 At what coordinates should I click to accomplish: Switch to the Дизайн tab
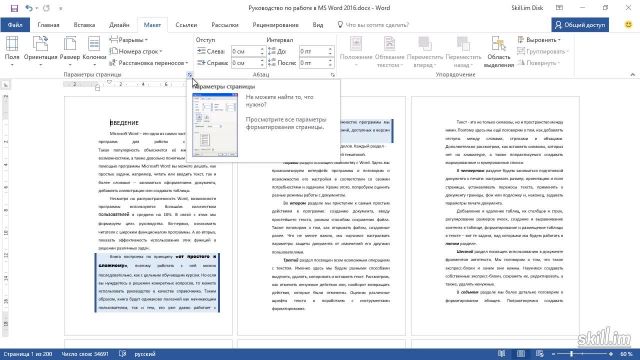pyautogui.click(x=119, y=25)
